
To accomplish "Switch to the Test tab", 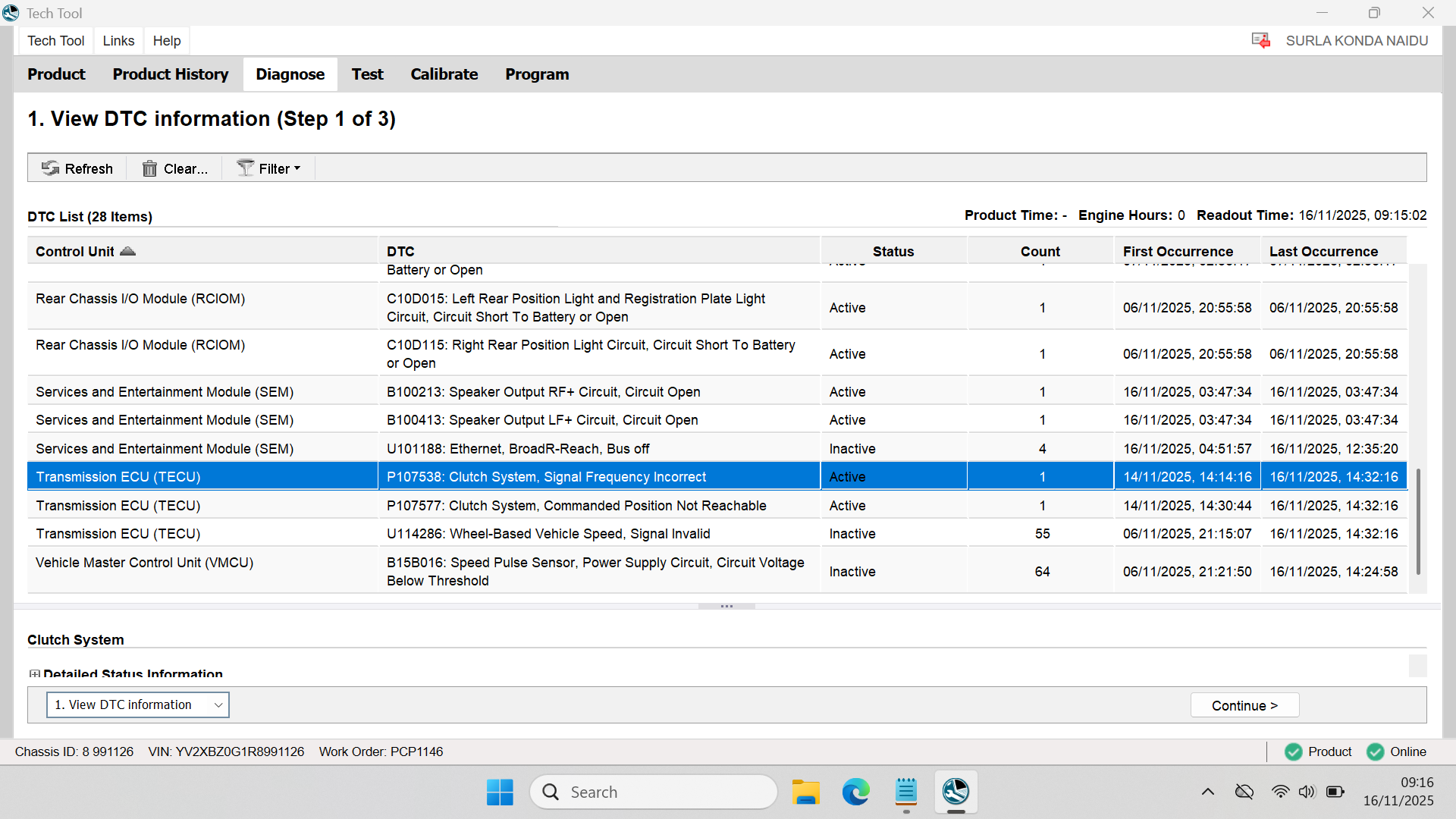I will pyautogui.click(x=367, y=74).
